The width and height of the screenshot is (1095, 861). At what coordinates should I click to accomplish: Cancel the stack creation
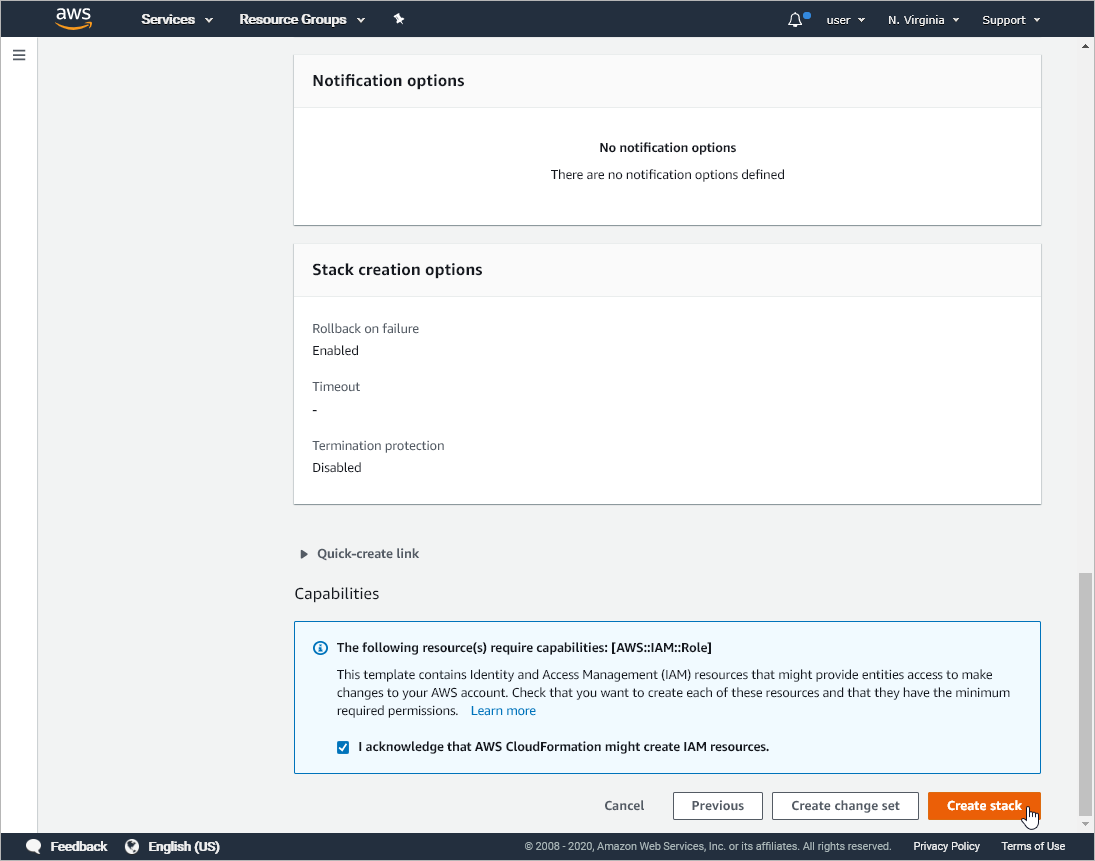click(x=624, y=806)
